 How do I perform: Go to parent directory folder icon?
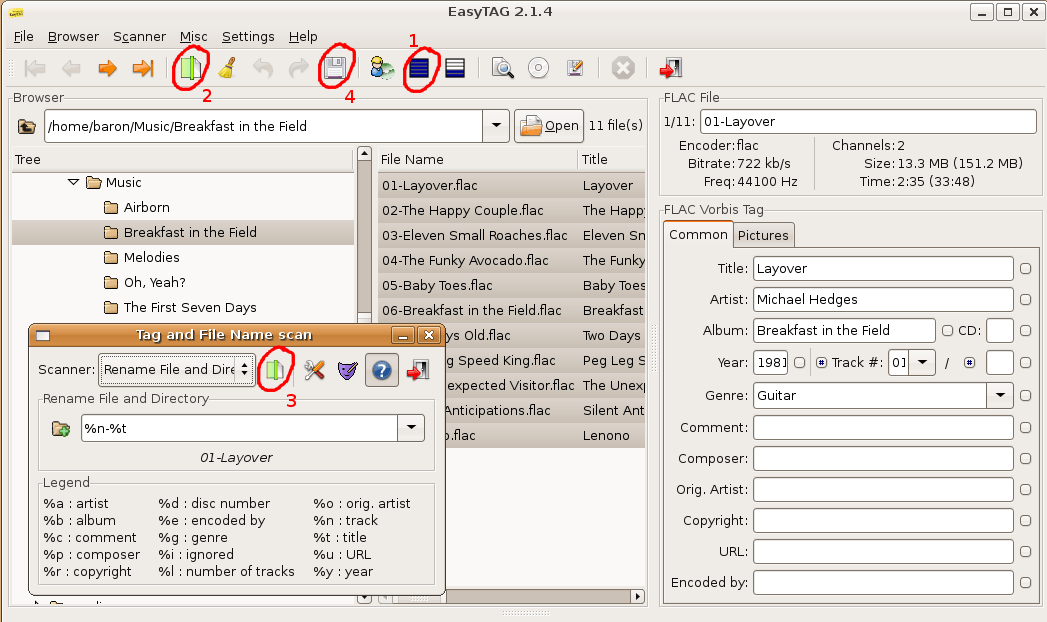click(27, 126)
